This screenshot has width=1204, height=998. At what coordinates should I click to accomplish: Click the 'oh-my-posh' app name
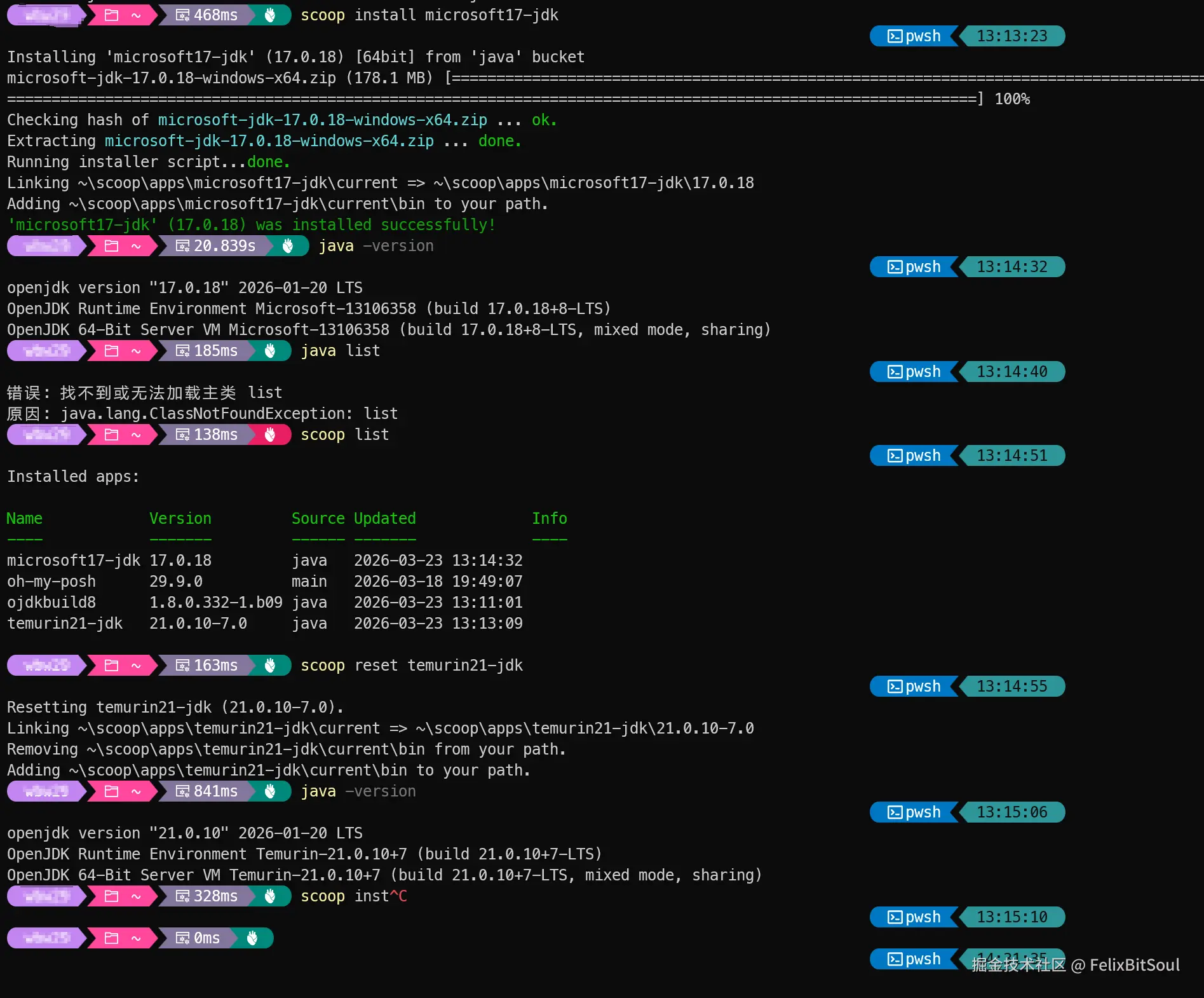[51, 582]
